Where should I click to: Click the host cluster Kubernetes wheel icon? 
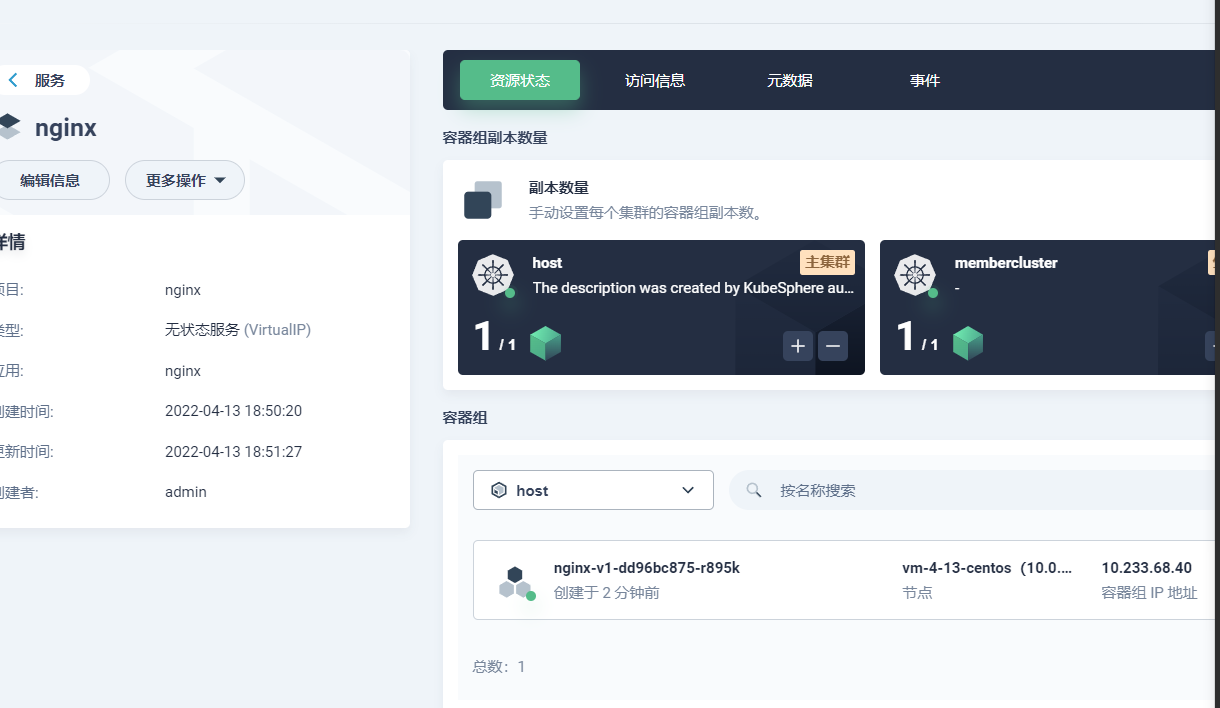[493, 275]
